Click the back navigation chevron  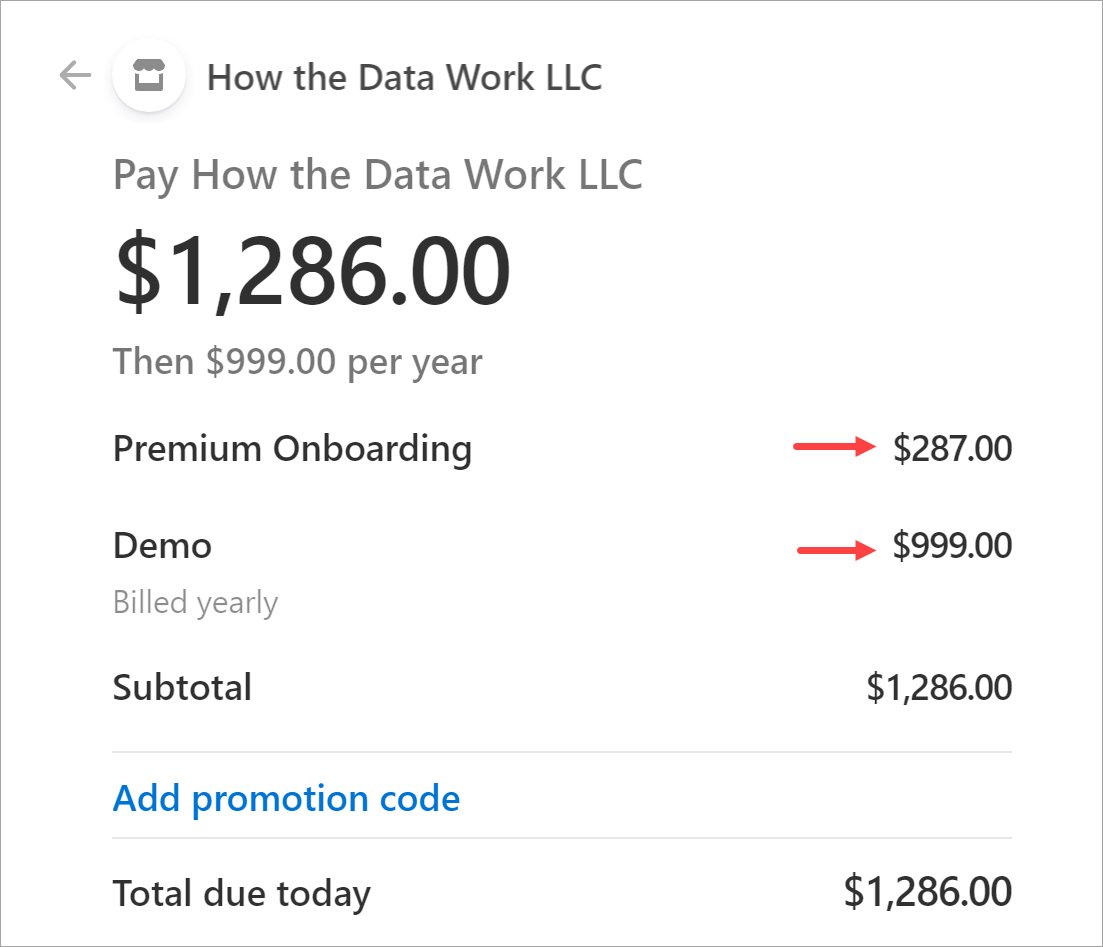(x=75, y=74)
